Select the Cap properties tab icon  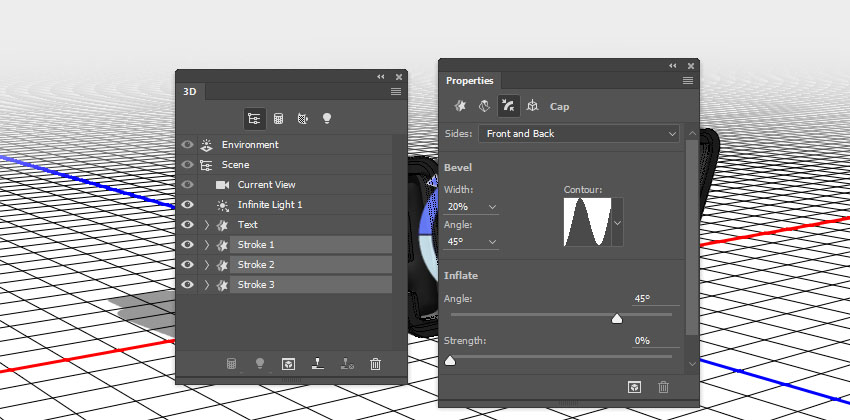tap(508, 106)
